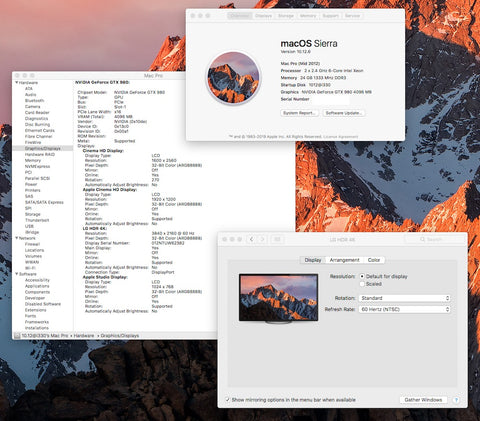Select NVMExpress in the sidebar

[37, 166]
